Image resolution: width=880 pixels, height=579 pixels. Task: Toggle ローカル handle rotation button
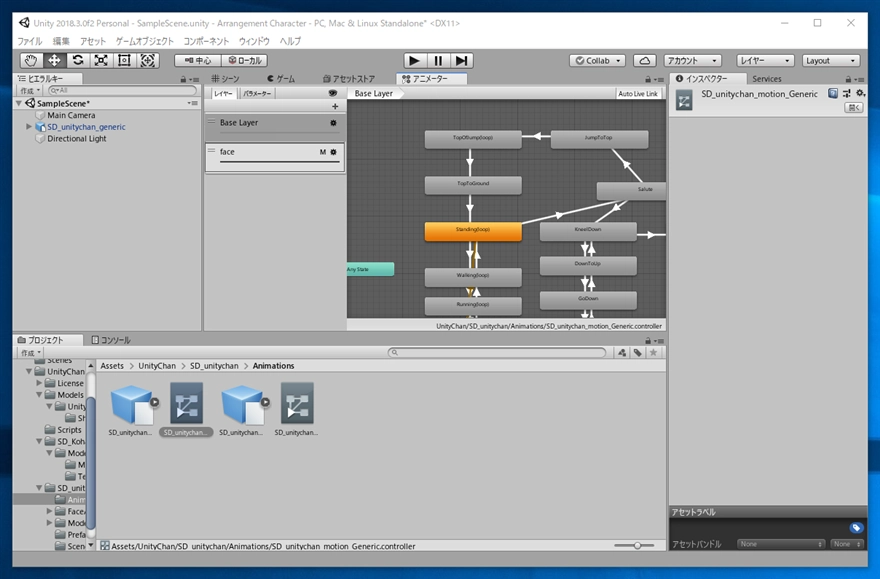[245, 61]
